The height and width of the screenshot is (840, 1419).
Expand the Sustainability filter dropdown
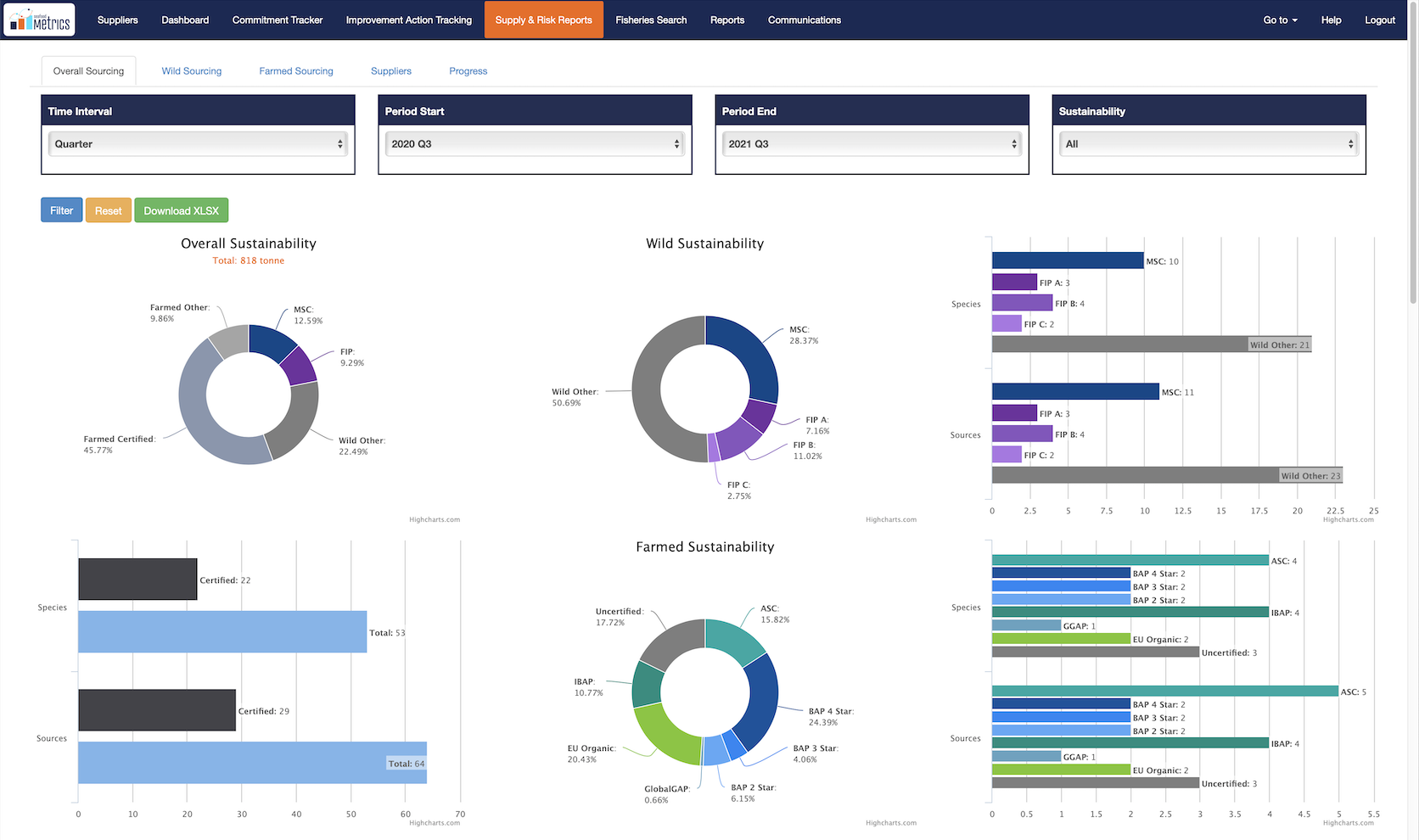tap(1209, 144)
